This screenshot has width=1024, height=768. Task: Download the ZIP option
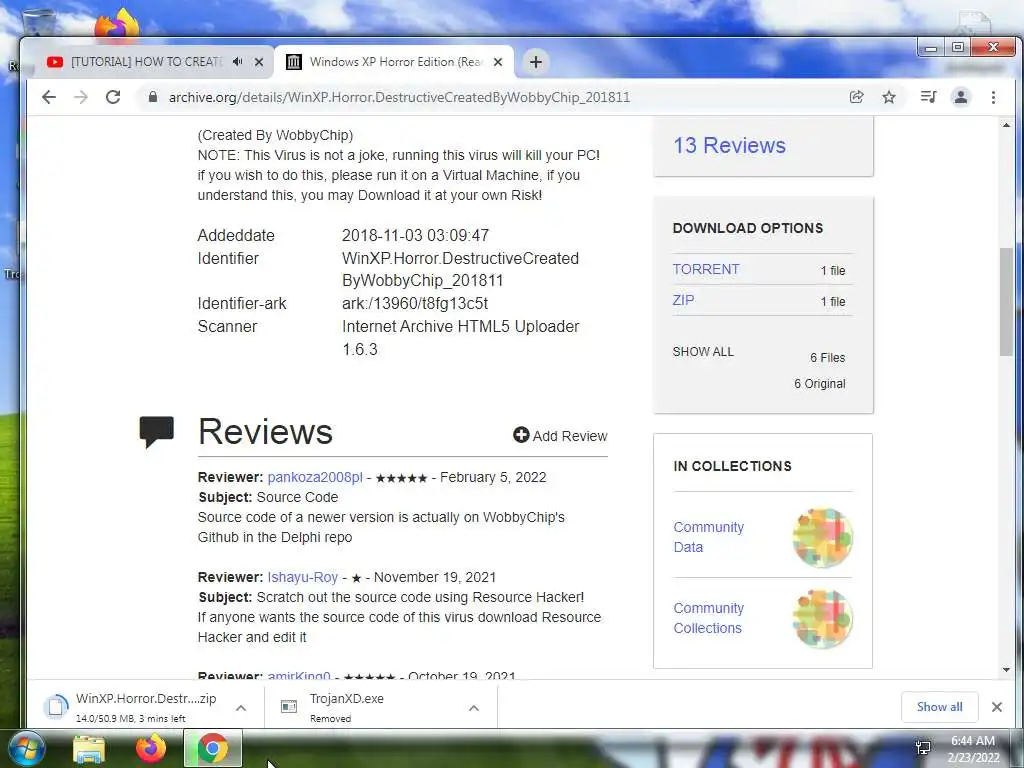pos(683,300)
